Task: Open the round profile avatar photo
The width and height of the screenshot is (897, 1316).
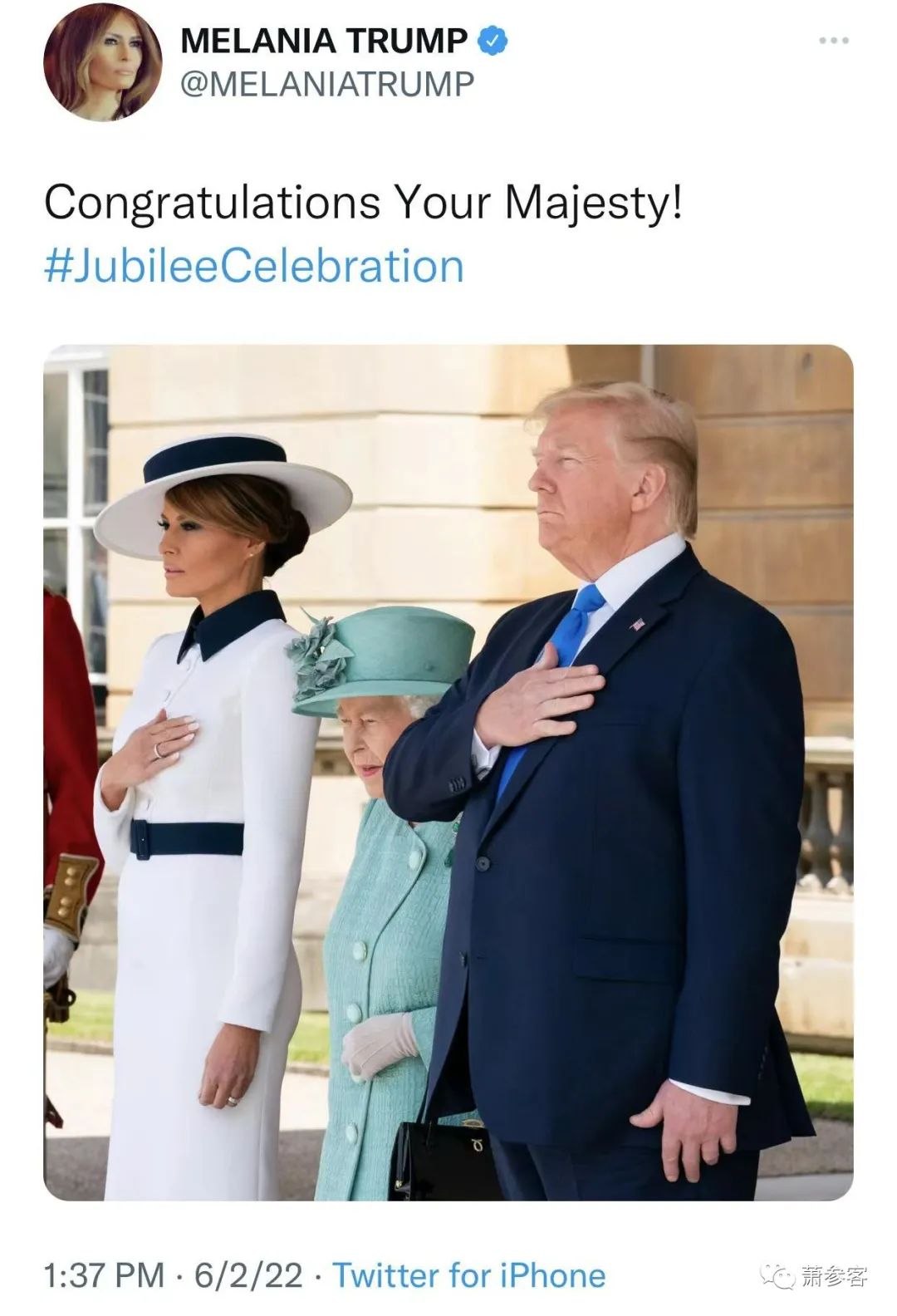Action: [x=103, y=62]
